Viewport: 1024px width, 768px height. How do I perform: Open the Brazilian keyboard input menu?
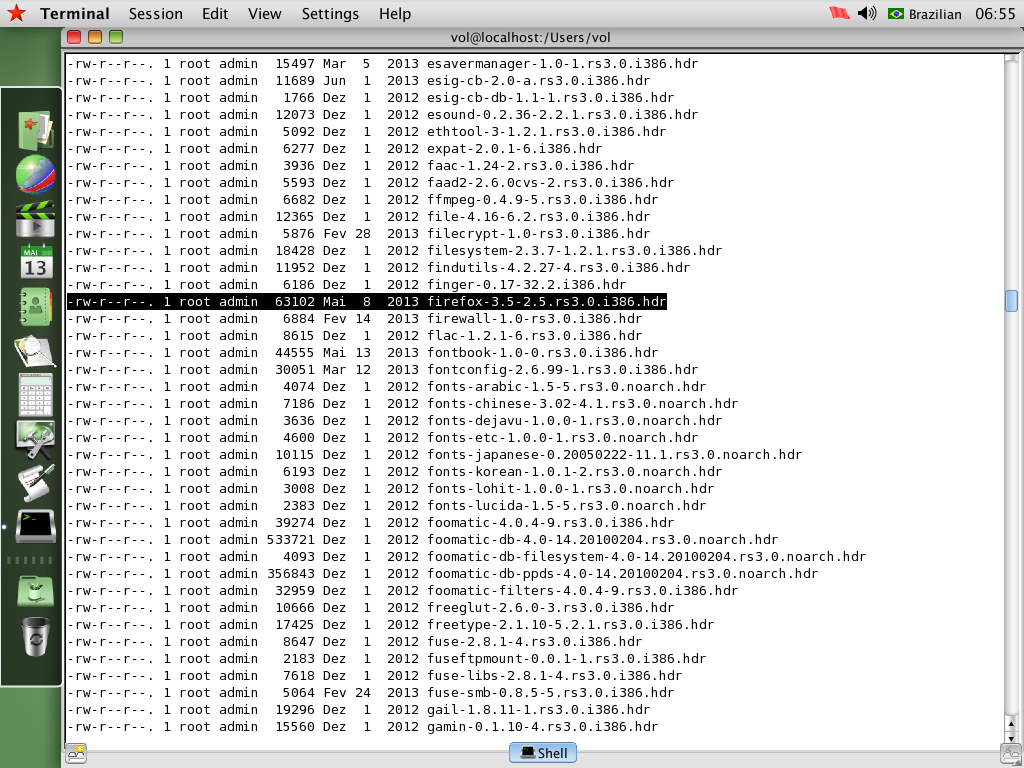925,14
